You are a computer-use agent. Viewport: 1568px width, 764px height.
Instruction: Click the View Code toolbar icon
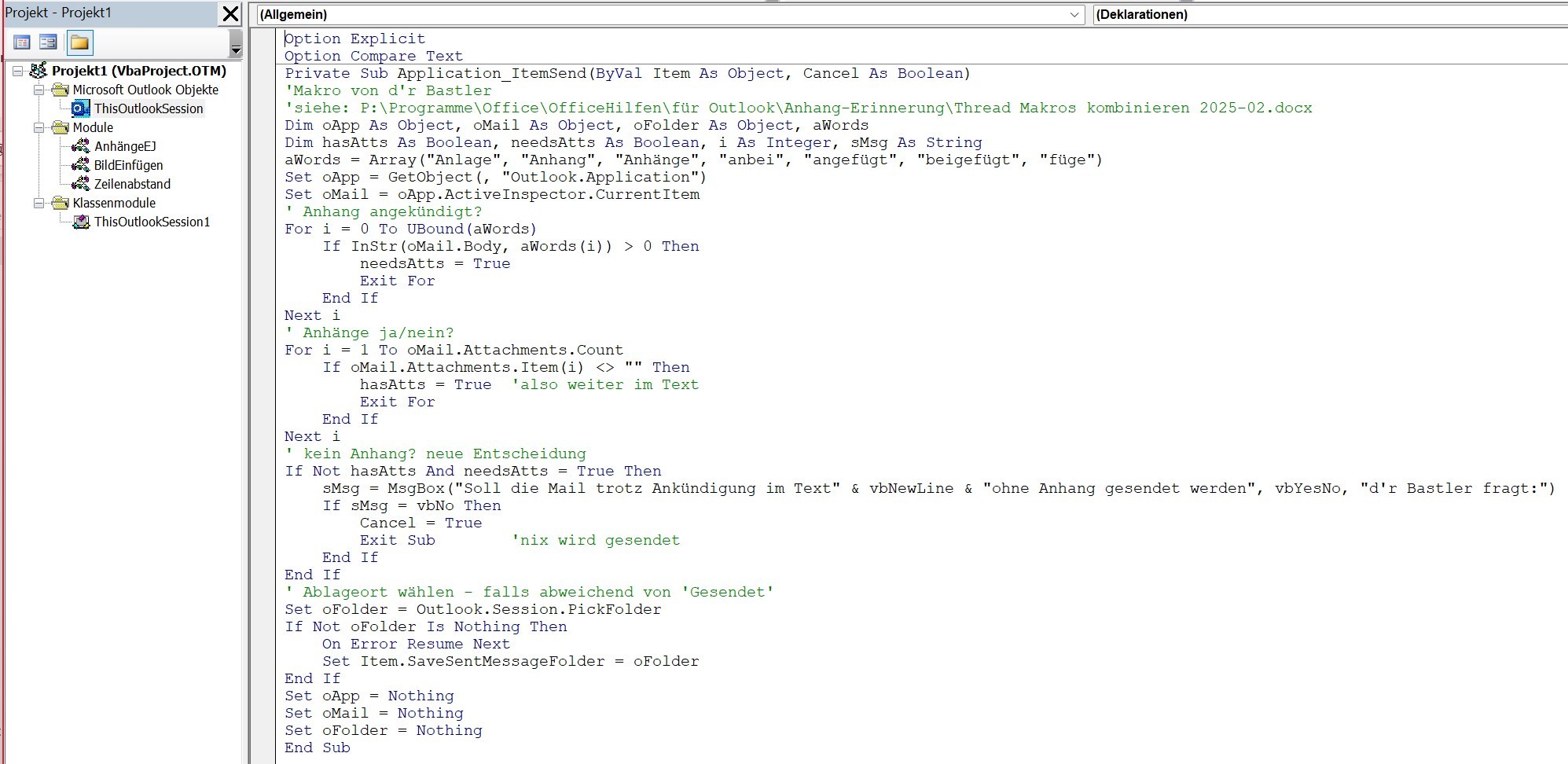coord(22,42)
